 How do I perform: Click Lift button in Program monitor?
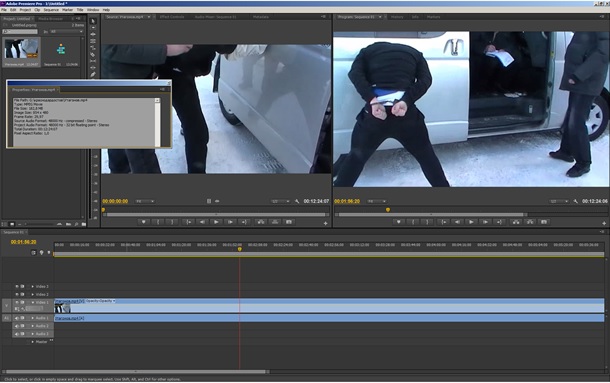(516, 222)
